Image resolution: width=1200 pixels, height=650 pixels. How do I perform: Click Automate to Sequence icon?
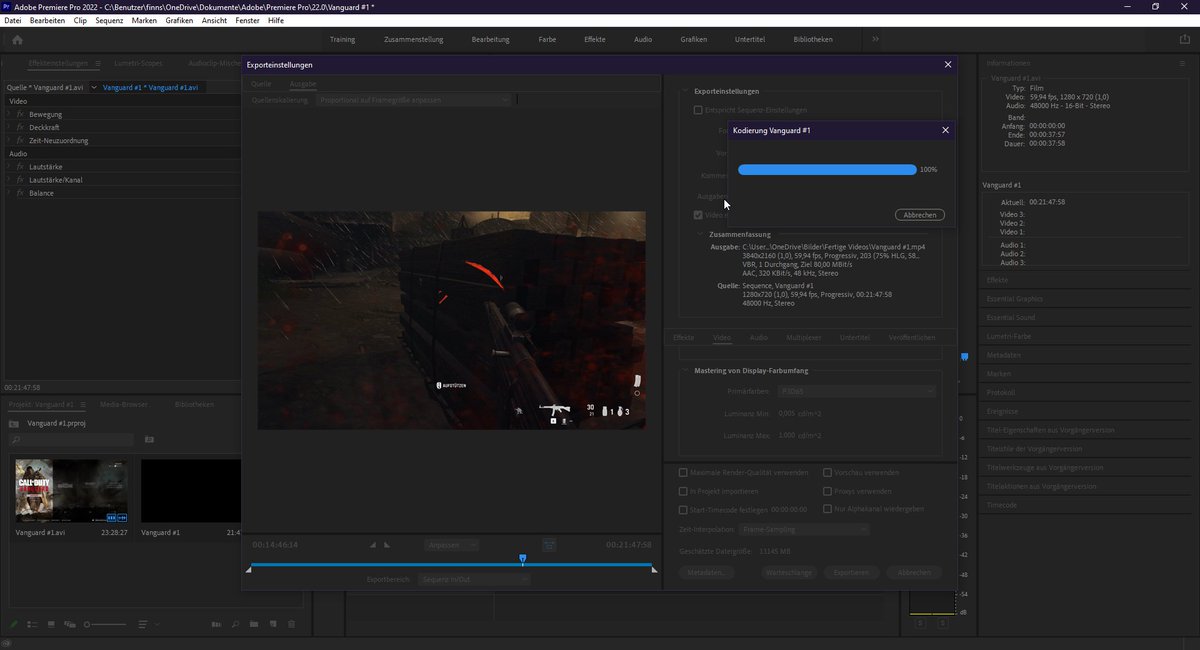pos(216,624)
